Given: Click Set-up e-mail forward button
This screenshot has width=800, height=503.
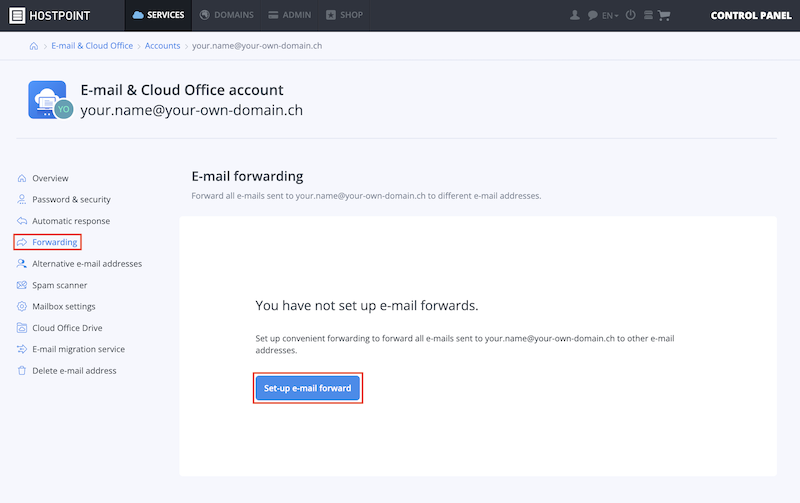Looking at the screenshot, I should coord(308,388).
